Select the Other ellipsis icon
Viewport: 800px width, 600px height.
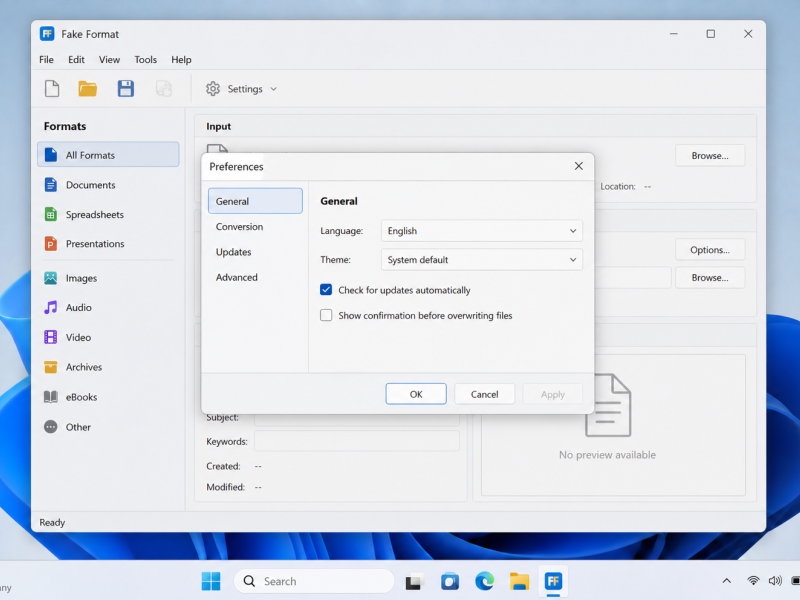pyautogui.click(x=51, y=427)
